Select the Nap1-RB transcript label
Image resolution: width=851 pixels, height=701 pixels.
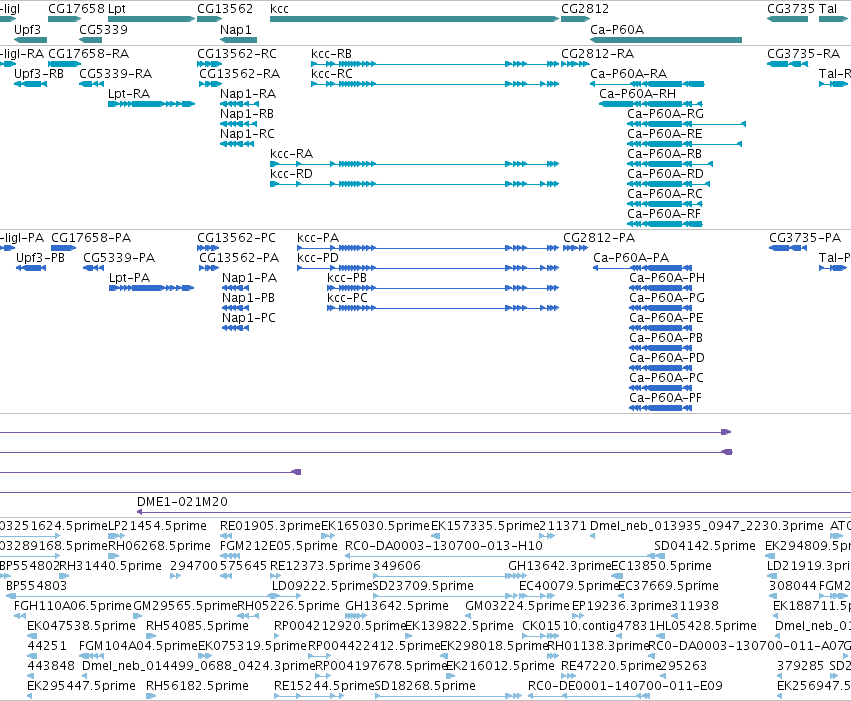tap(246, 114)
